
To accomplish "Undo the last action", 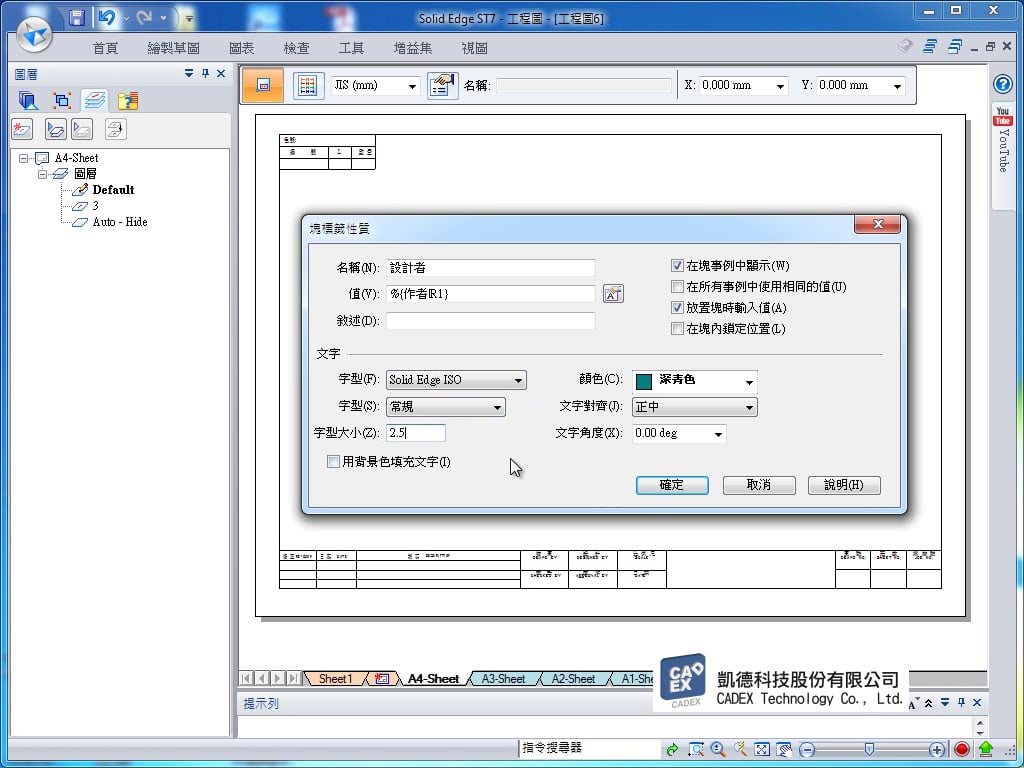I will pos(106,18).
